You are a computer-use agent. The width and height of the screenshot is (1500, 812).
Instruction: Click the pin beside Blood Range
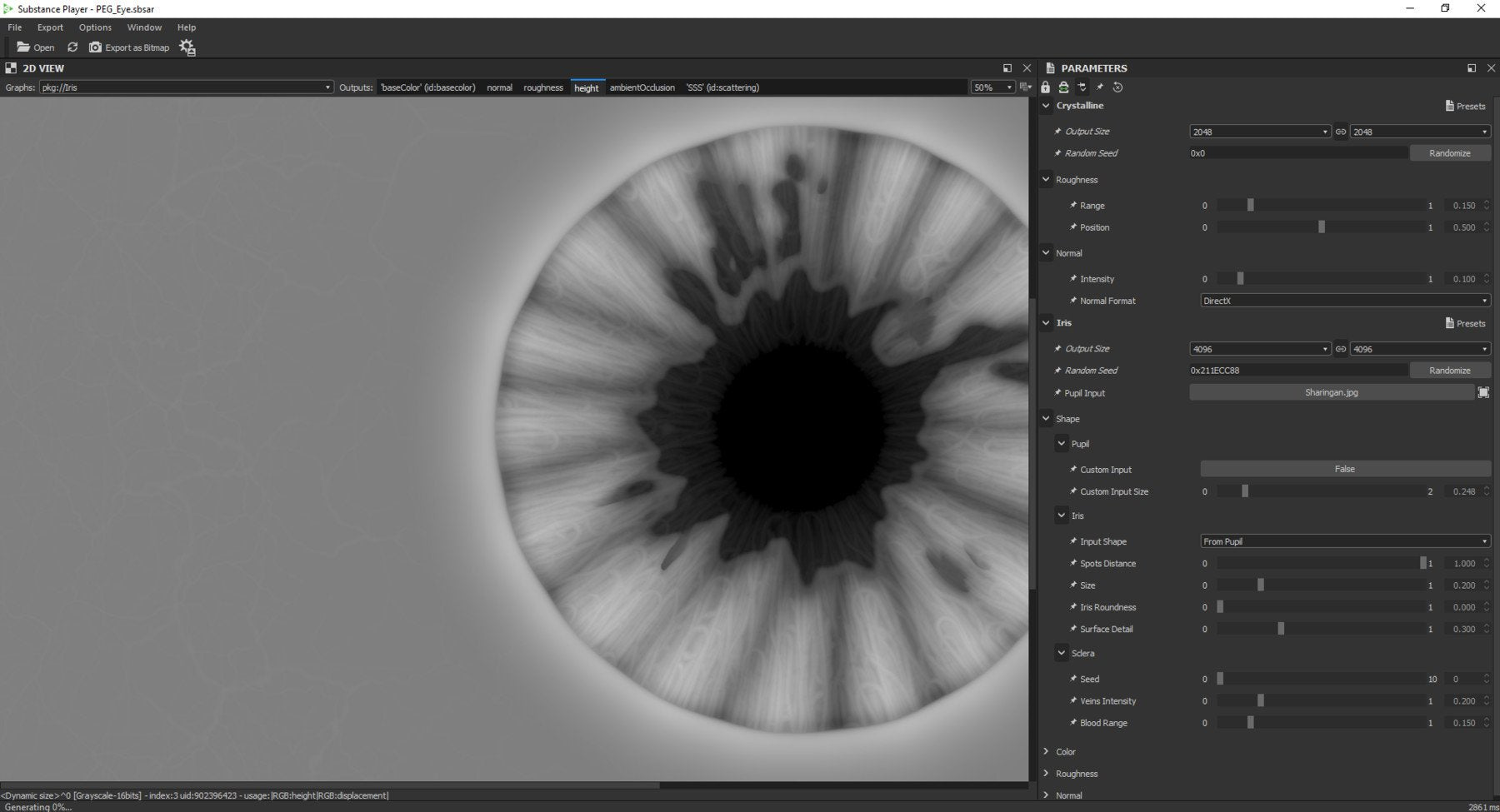point(1073,723)
